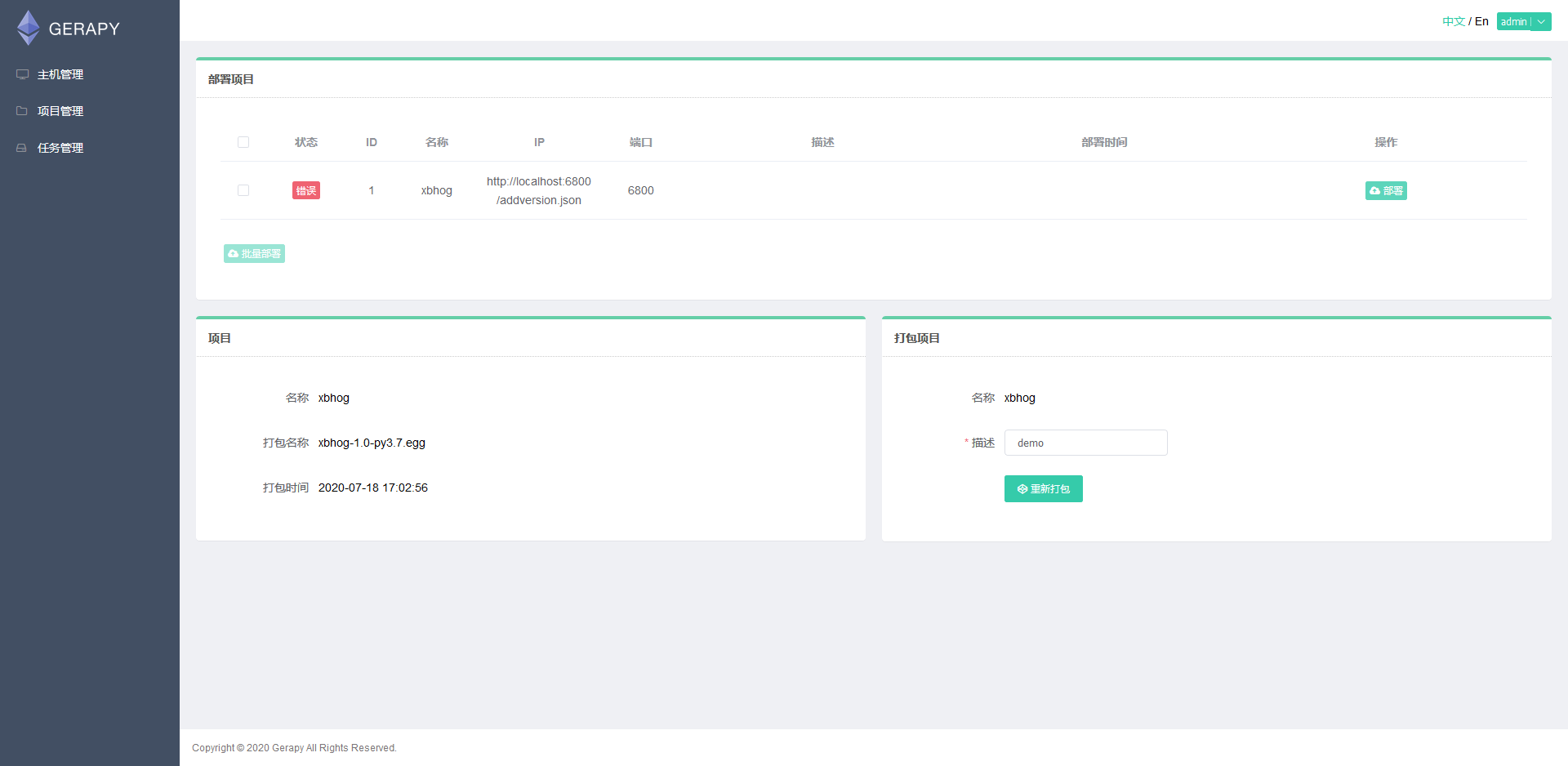Viewport: 1568px width, 766px height.
Task: Click the 状态 column header
Action: 306,142
